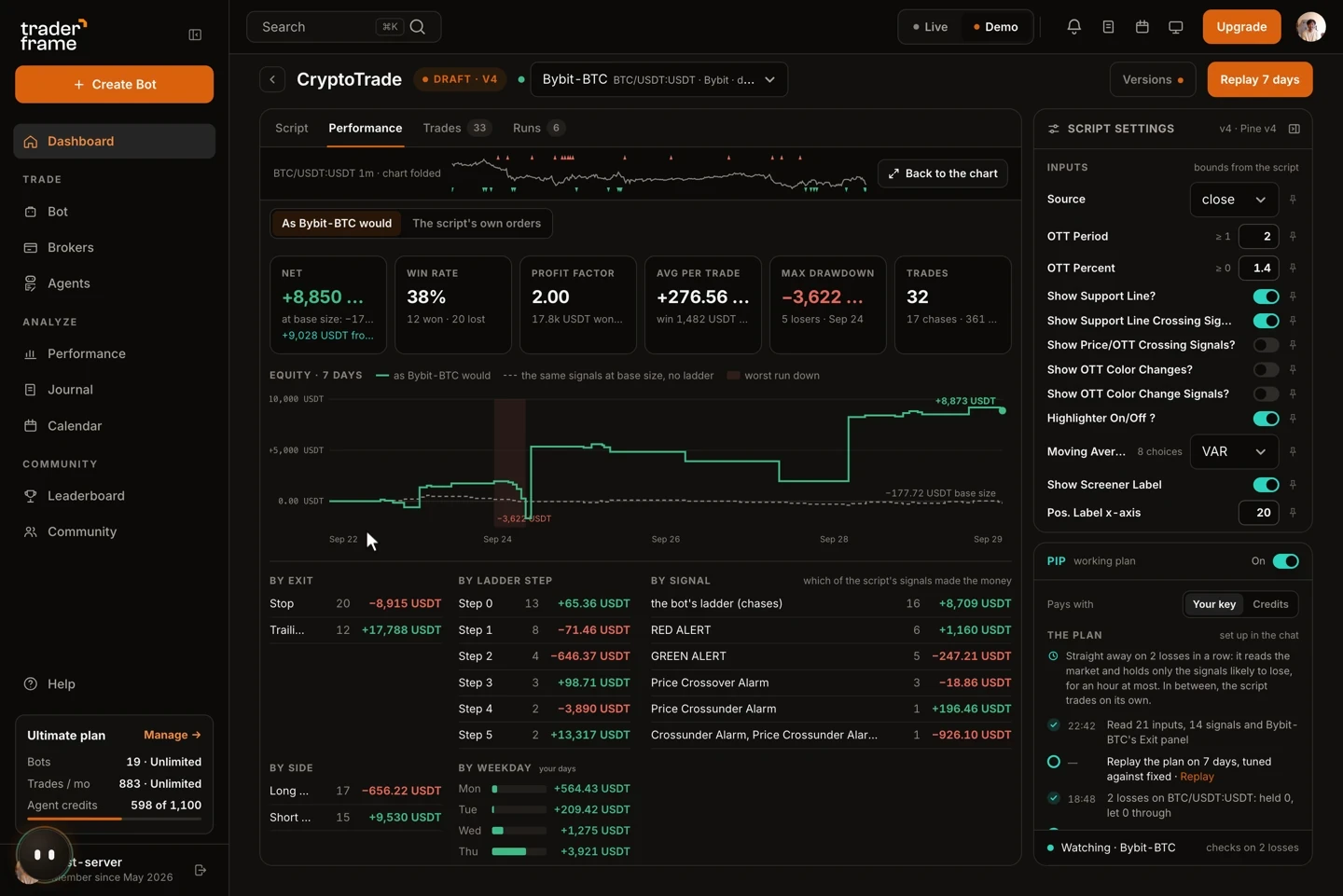This screenshot has width=1343, height=896.
Task: Click Replay 7 days button
Action: click(x=1260, y=79)
